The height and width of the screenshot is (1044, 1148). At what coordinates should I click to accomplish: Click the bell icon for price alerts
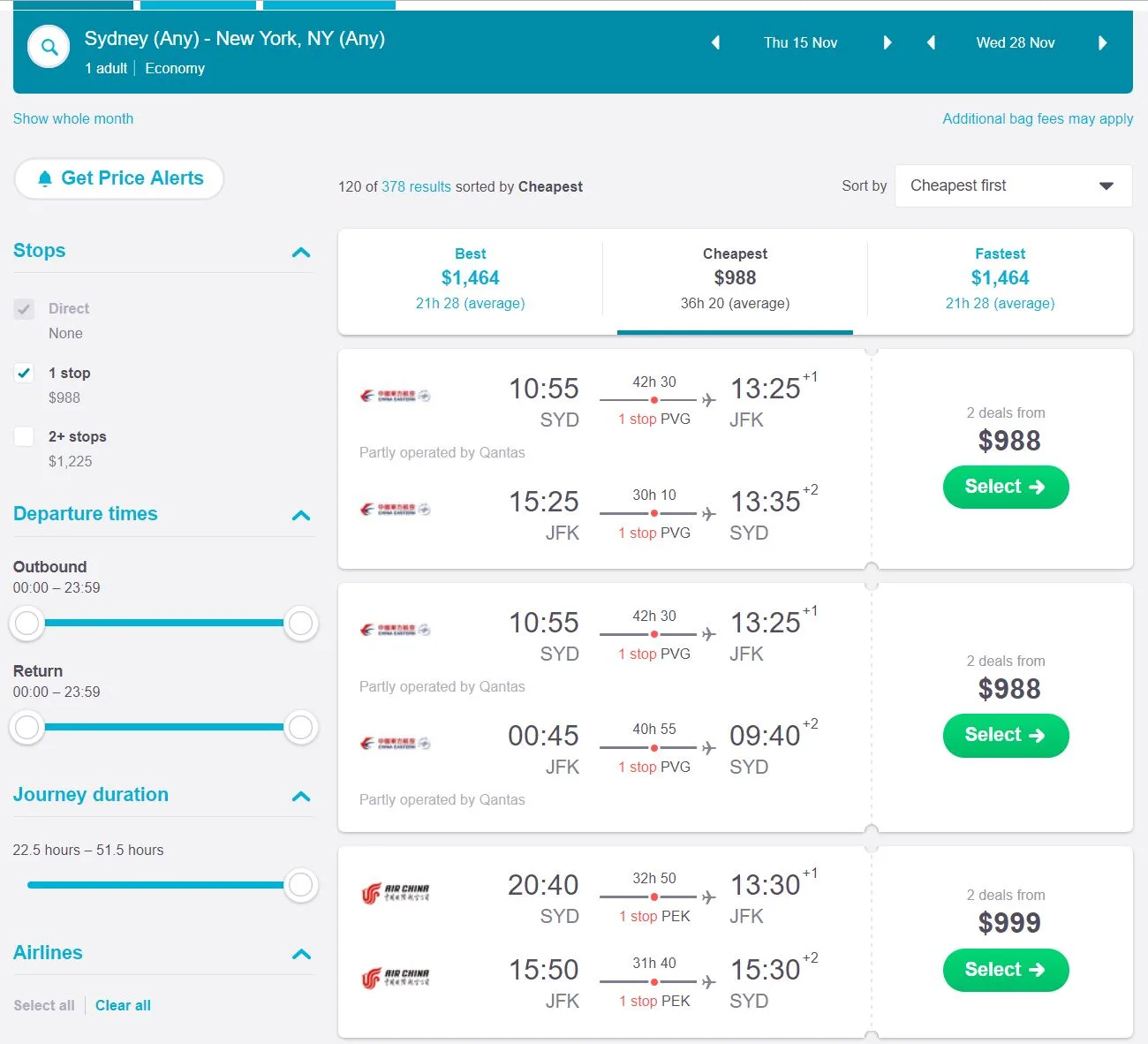point(45,179)
